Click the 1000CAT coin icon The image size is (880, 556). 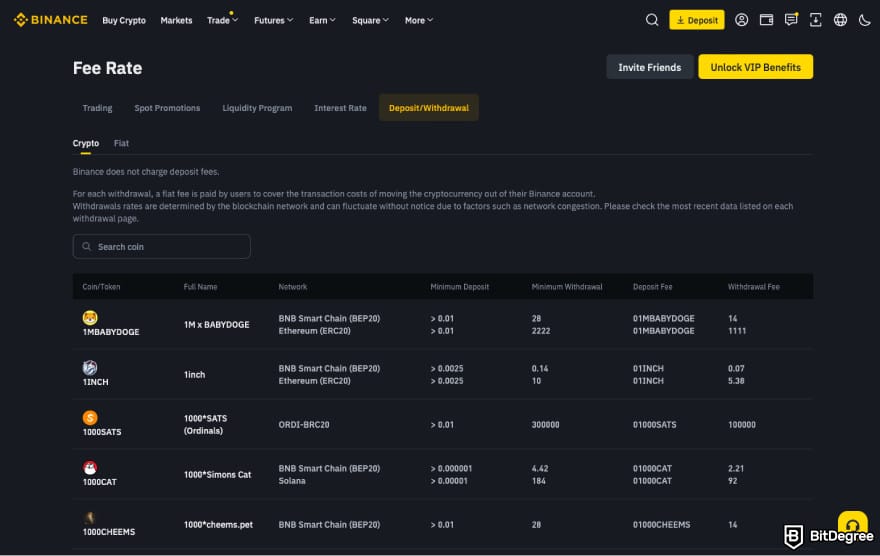90,467
